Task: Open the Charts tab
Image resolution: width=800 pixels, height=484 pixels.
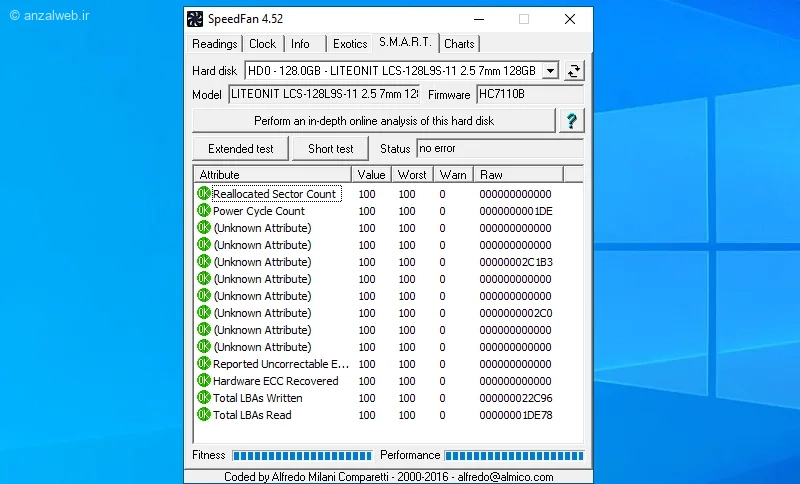Action: click(x=459, y=44)
